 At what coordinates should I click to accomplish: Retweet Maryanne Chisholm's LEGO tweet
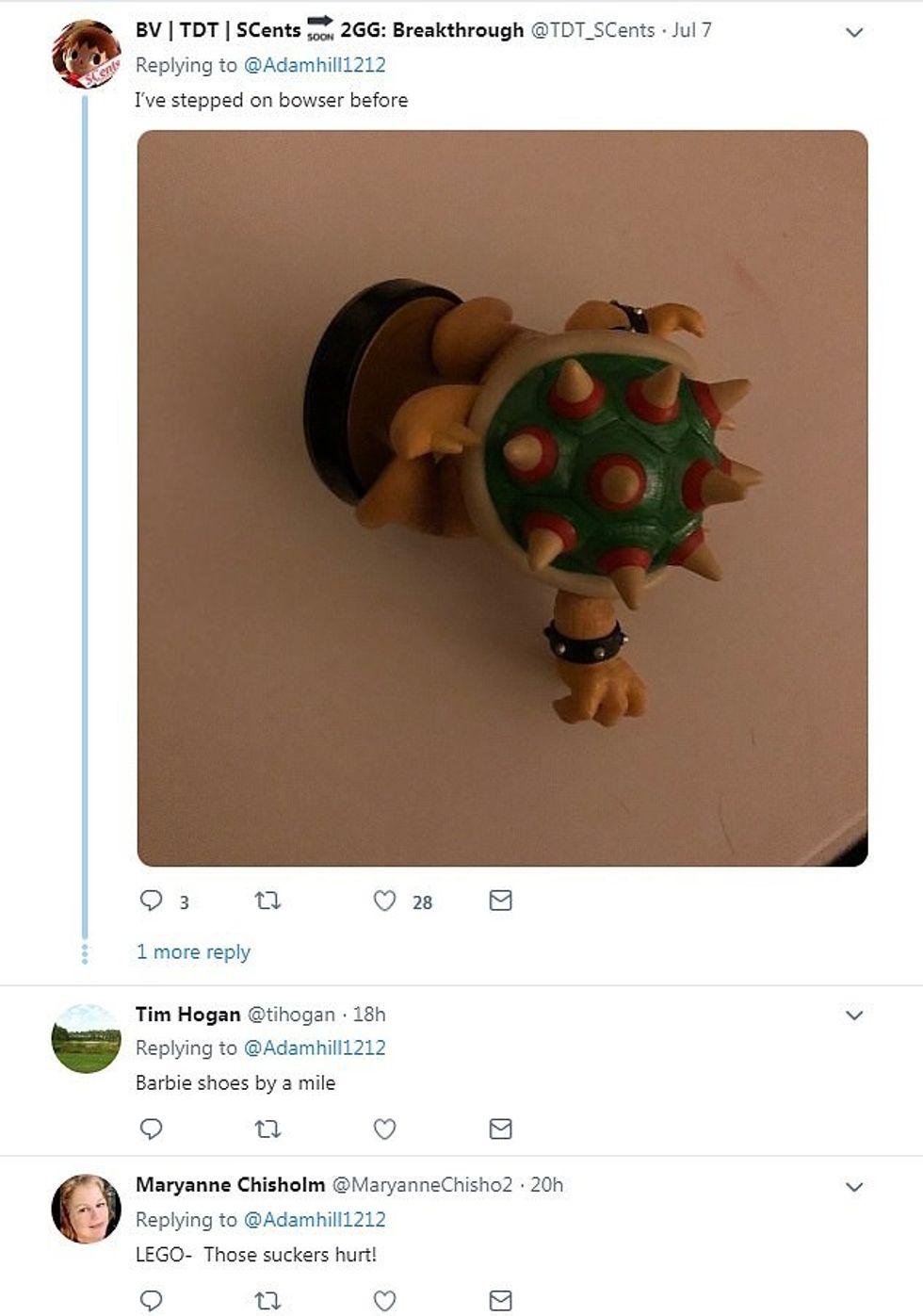[x=268, y=1301]
